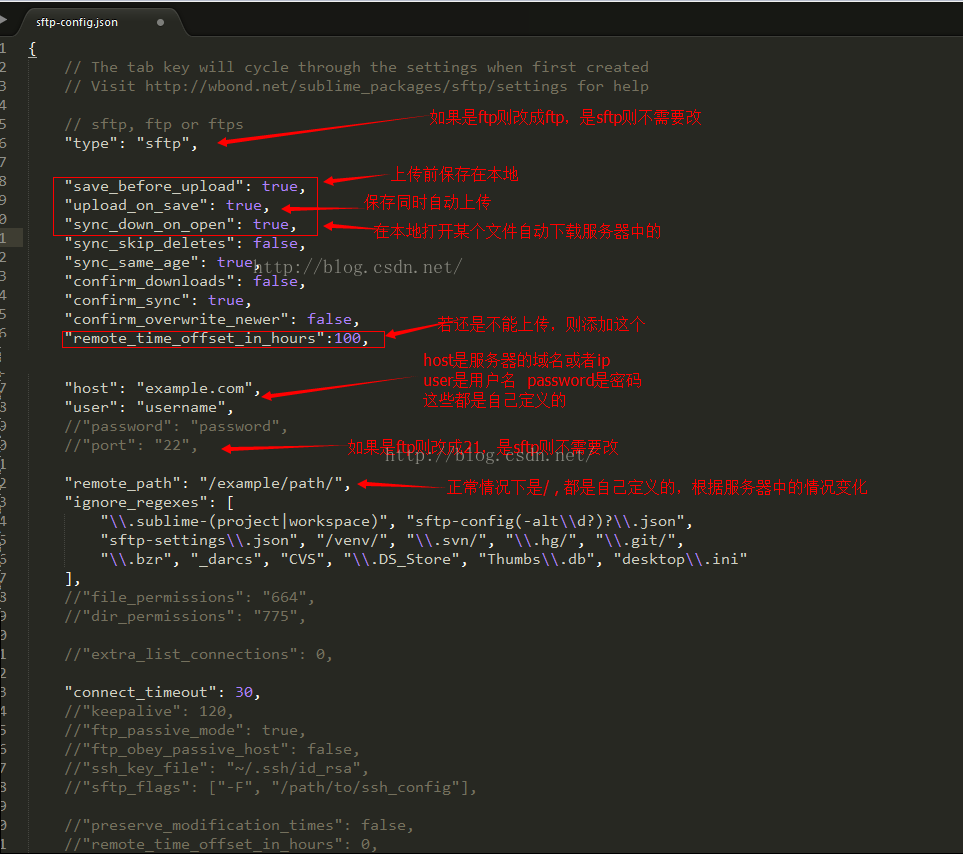Image resolution: width=963 pixels, height=854 pixels.
Task: Click the "type": "sftp" line
Action: click(x=131, y=143)
